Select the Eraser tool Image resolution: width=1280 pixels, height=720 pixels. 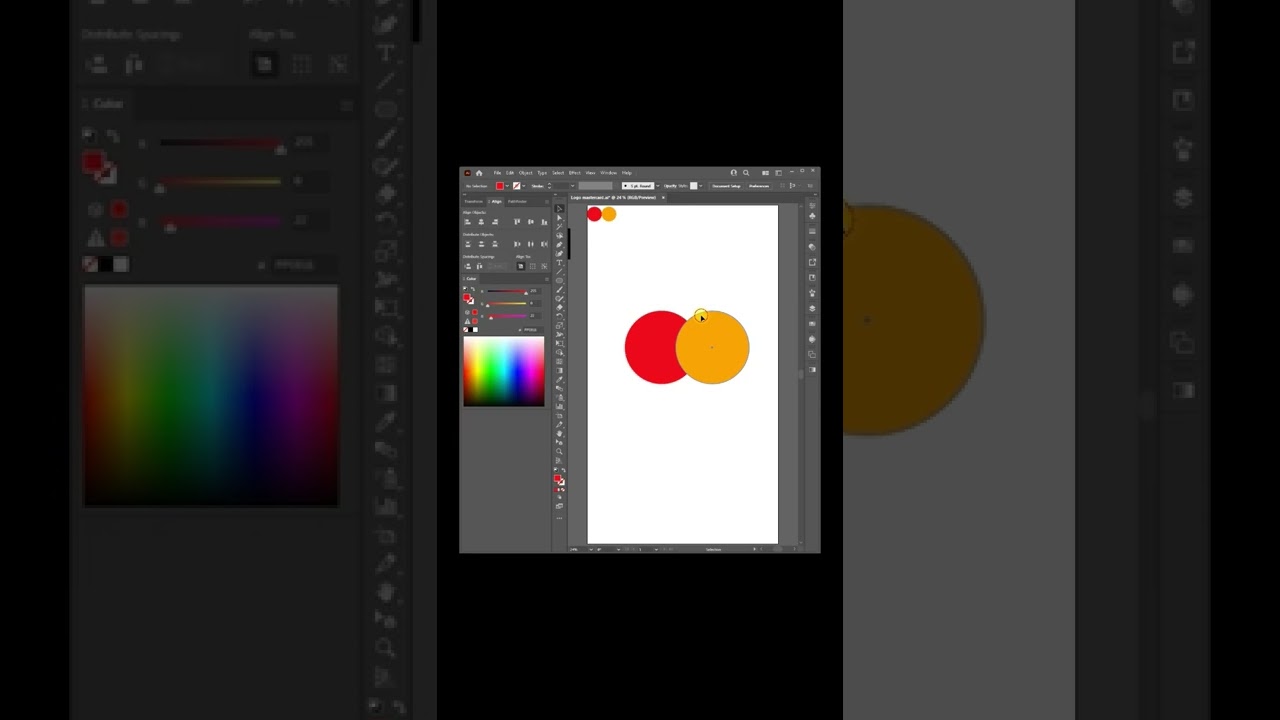click(559, 308)
